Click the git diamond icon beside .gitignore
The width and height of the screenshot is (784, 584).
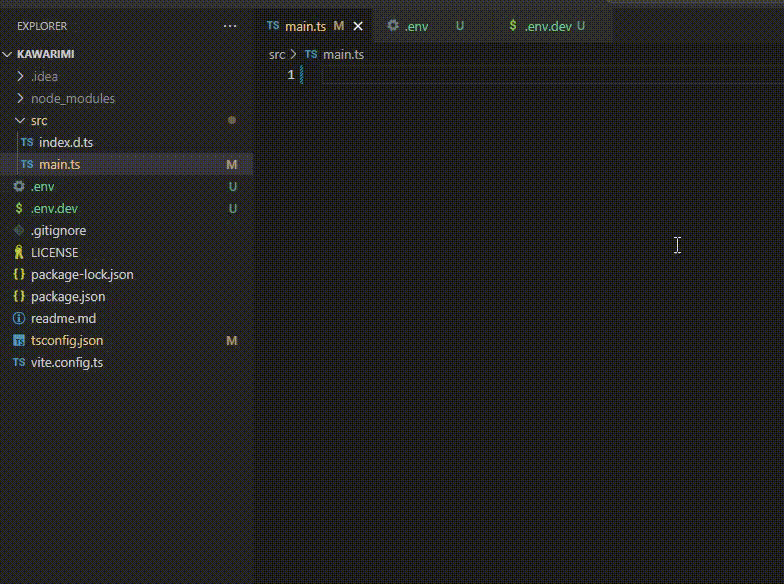pos(19,230)
